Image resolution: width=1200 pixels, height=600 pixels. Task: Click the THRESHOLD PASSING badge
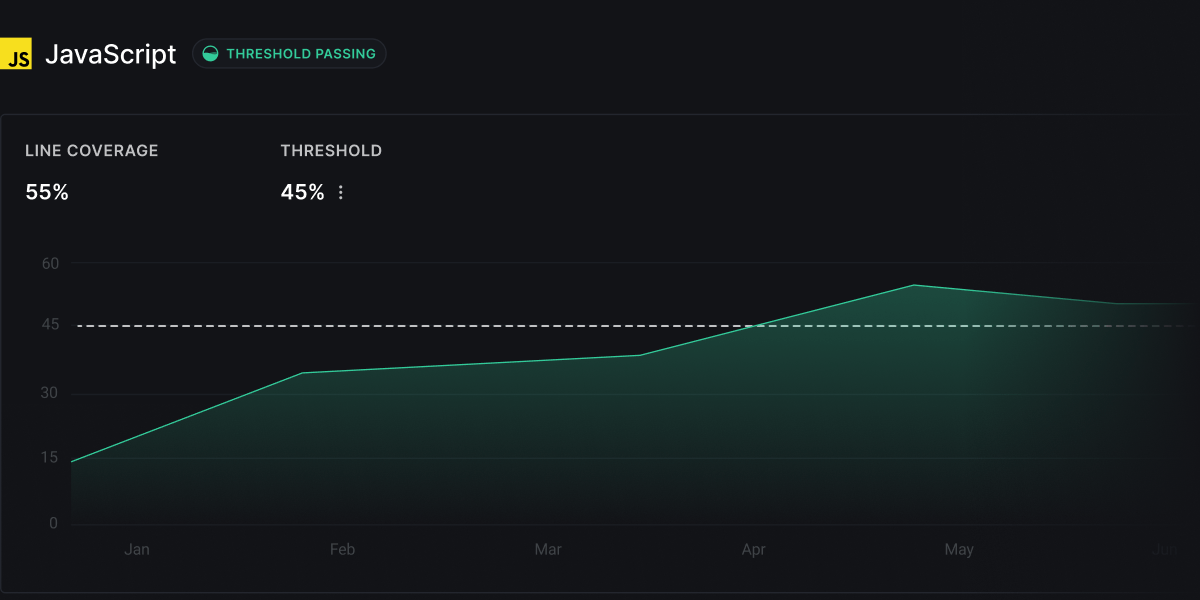(289, 54)
